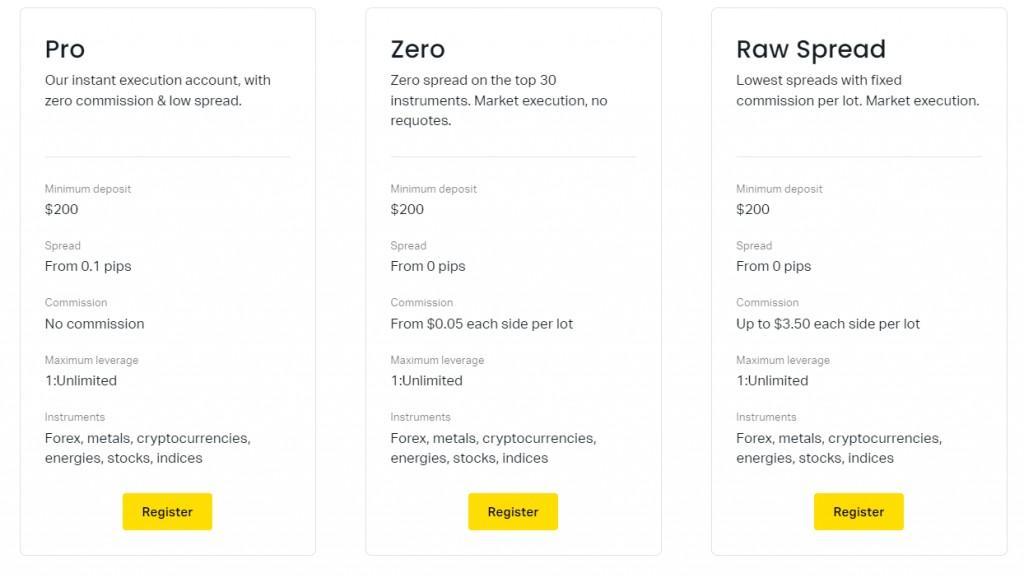The height and width of the screenshot is (578, 1024).
Task: Click 'Up to $3.50 each side per lot'
Action: [827, 323]
